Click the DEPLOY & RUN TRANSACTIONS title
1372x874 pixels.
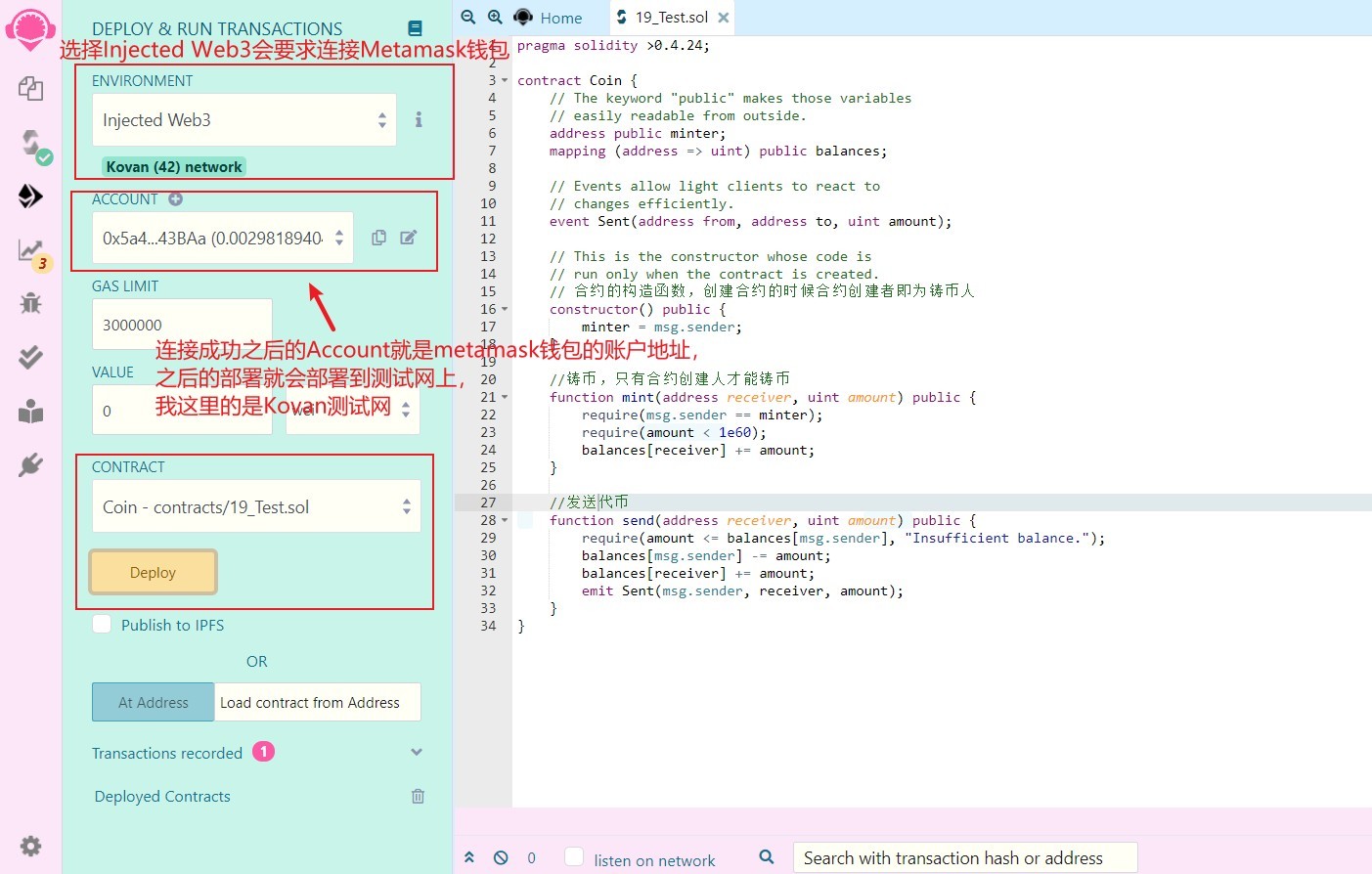[x=217, y=29]
